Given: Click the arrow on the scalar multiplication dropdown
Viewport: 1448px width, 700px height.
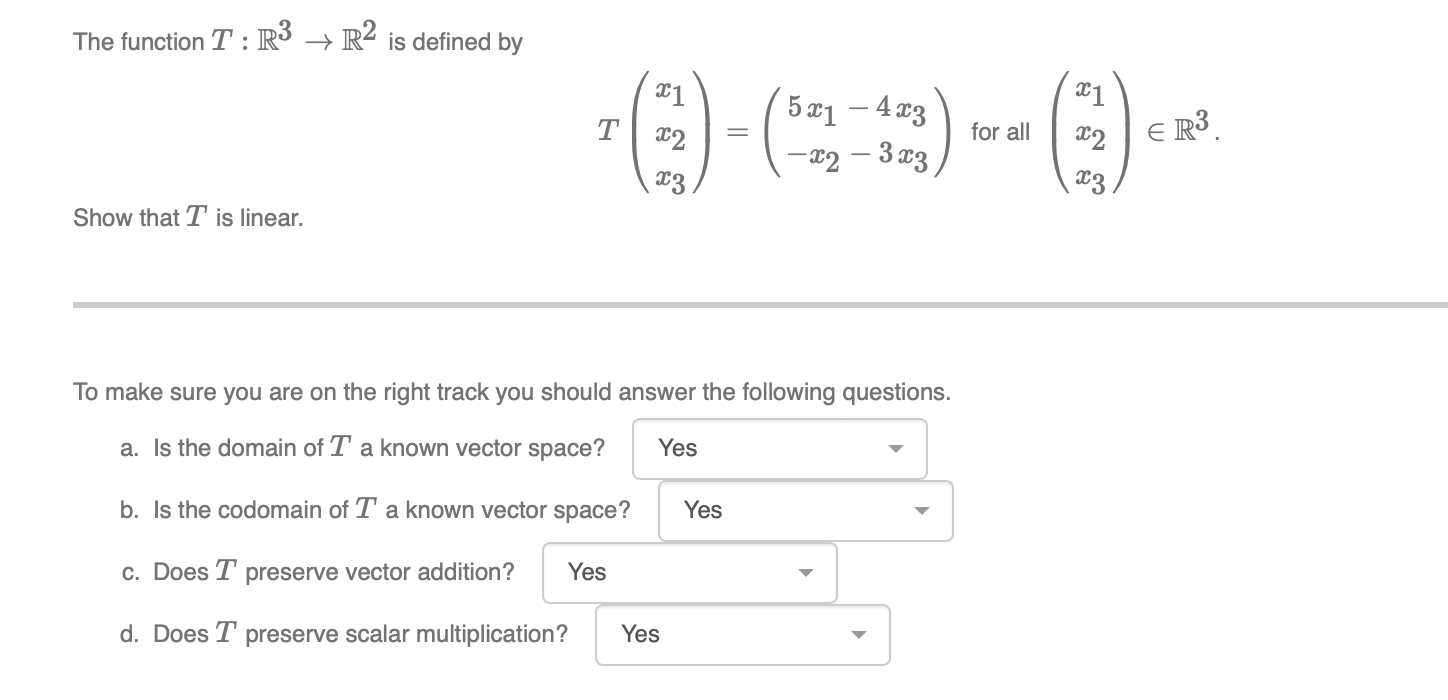Looking at the screenshot, I should (x=859, y=634).
